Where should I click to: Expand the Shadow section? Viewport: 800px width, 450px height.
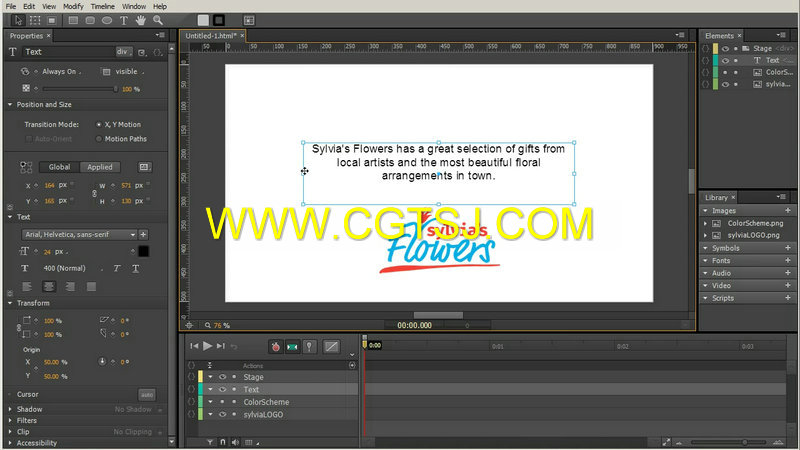tap(10, 409)
